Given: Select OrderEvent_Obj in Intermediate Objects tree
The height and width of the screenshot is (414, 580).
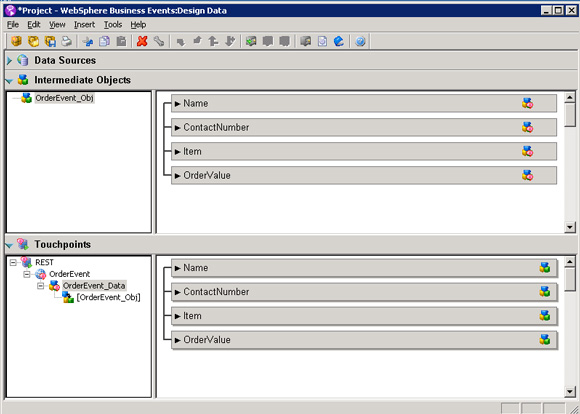Looking at the screenshot, I should click(x=64, y=98).
